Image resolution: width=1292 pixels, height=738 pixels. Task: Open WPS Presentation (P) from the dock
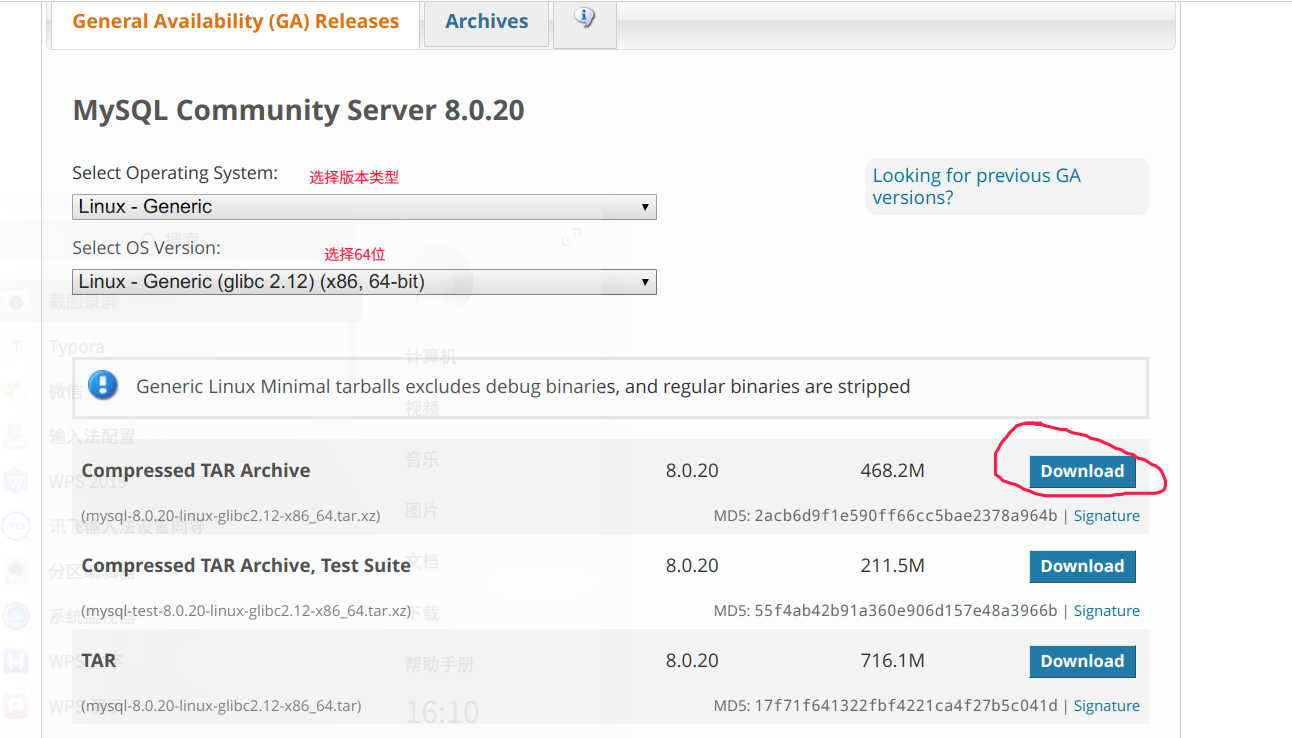pos(15,705)
